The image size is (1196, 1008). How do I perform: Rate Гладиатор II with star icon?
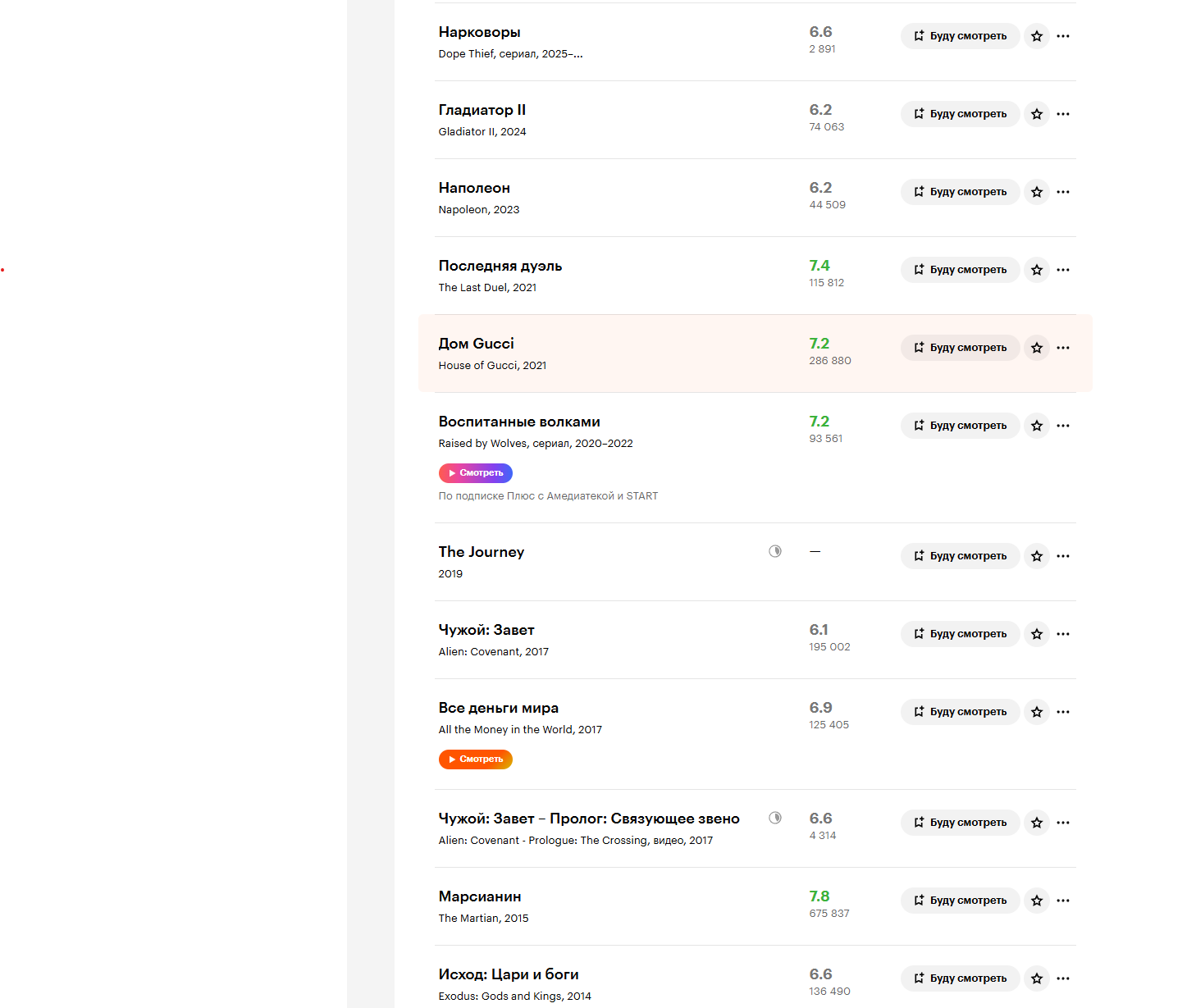click(x=1037, y=114)
